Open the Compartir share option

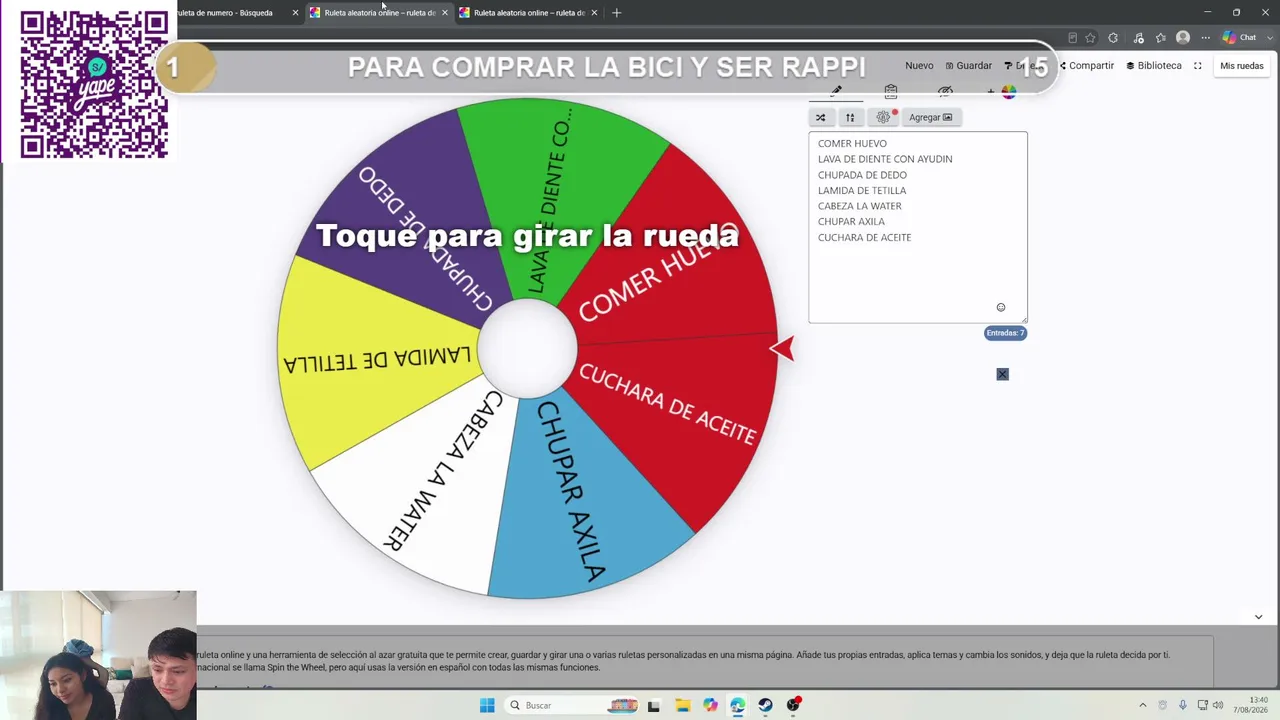click(1087, 66)
